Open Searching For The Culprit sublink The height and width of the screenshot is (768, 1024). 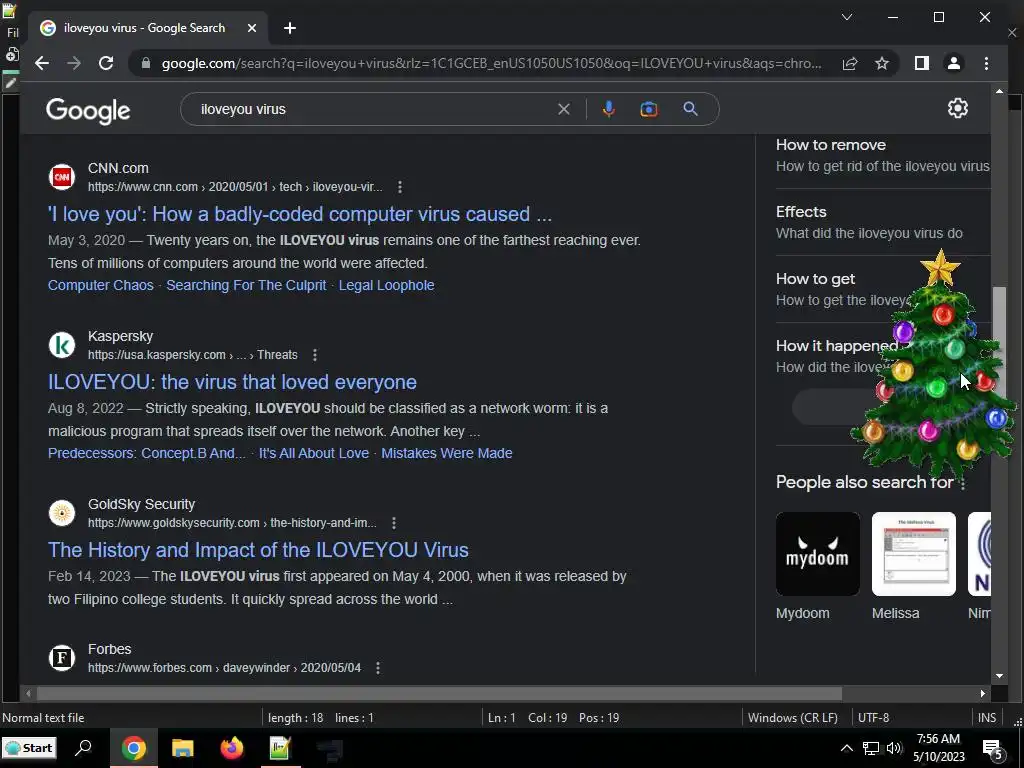(246, 285)
